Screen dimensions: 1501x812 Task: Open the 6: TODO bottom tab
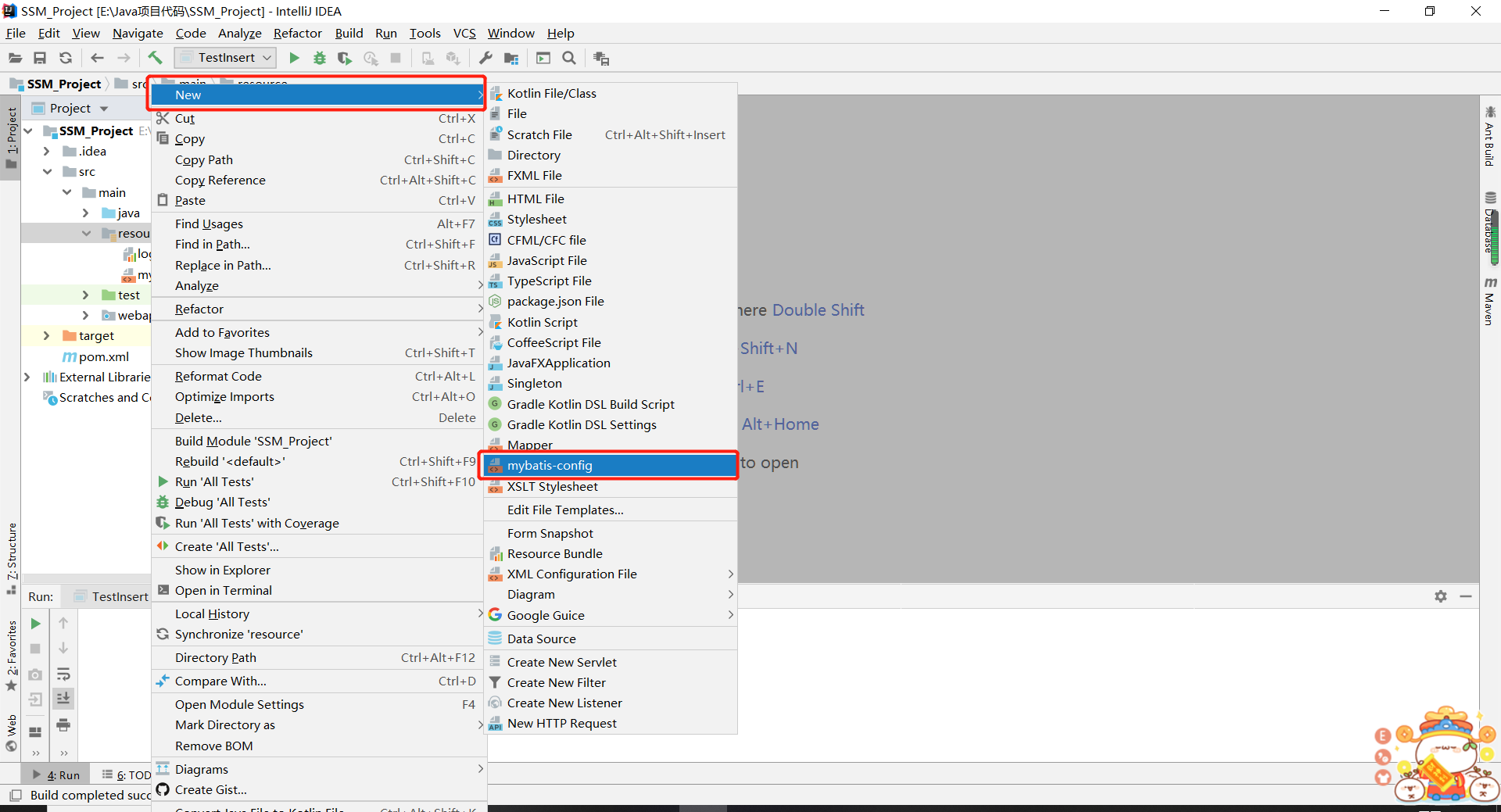tap(125, 774)
